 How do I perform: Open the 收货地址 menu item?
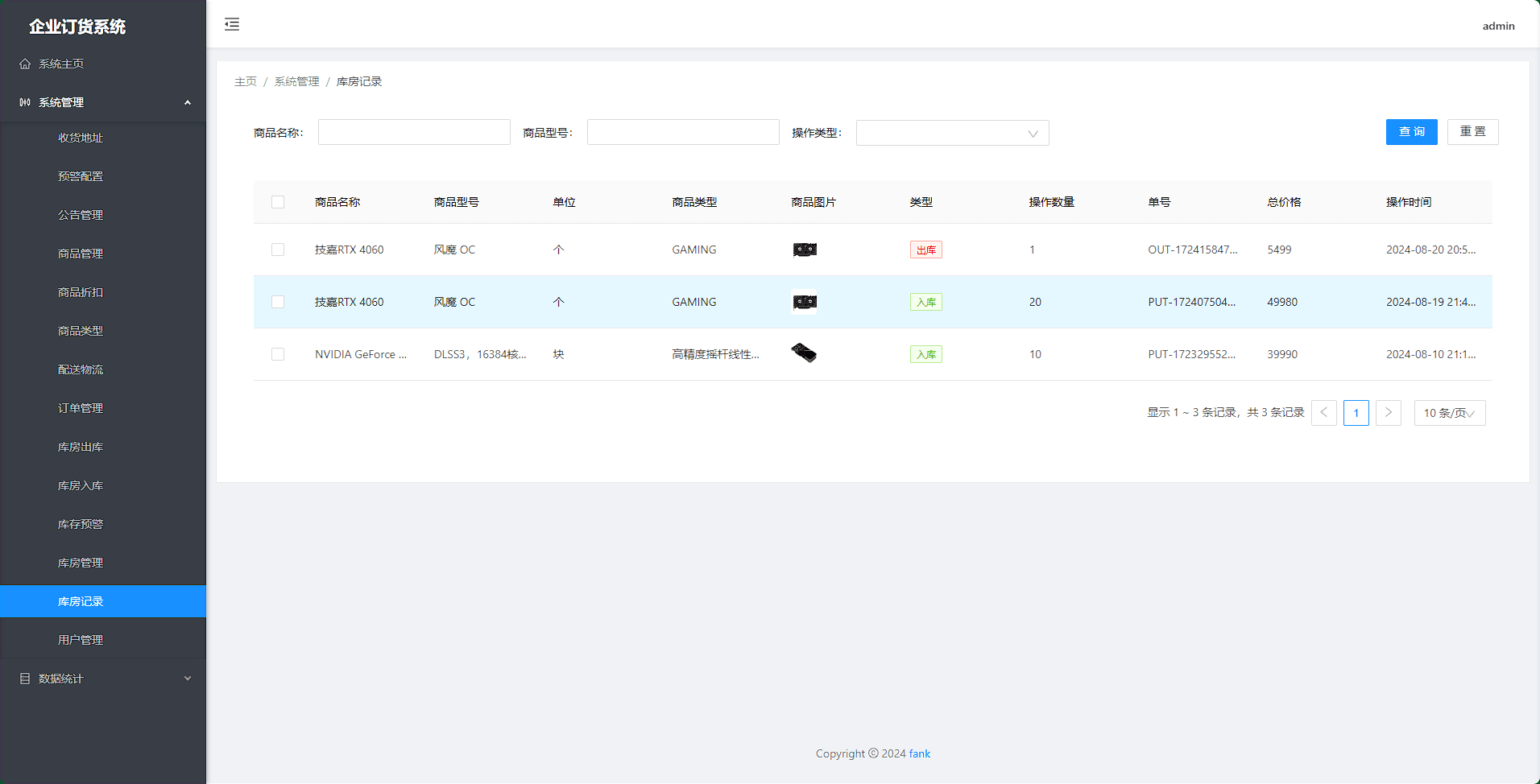[103, 138]
